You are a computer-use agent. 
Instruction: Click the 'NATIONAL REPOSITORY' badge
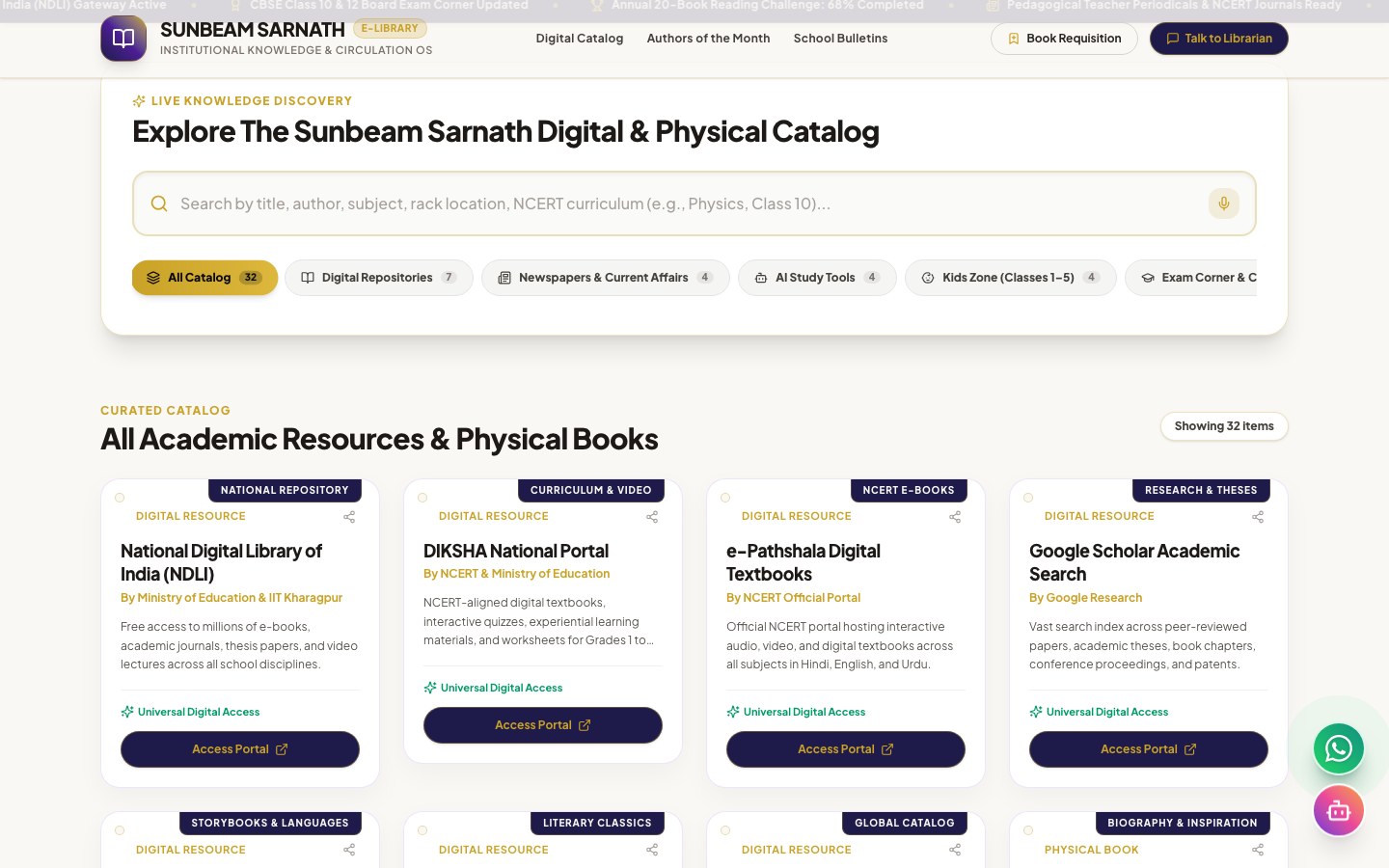click(x=285, y=490)
